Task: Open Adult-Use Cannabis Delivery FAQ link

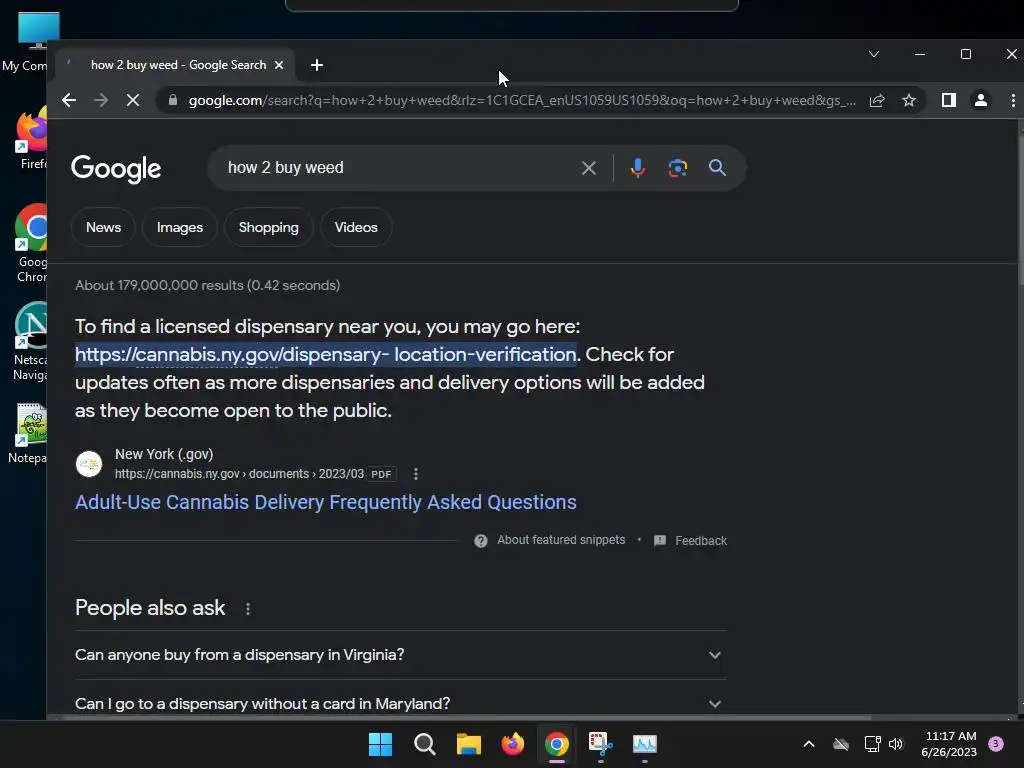Action: click(x=326, y=502)
